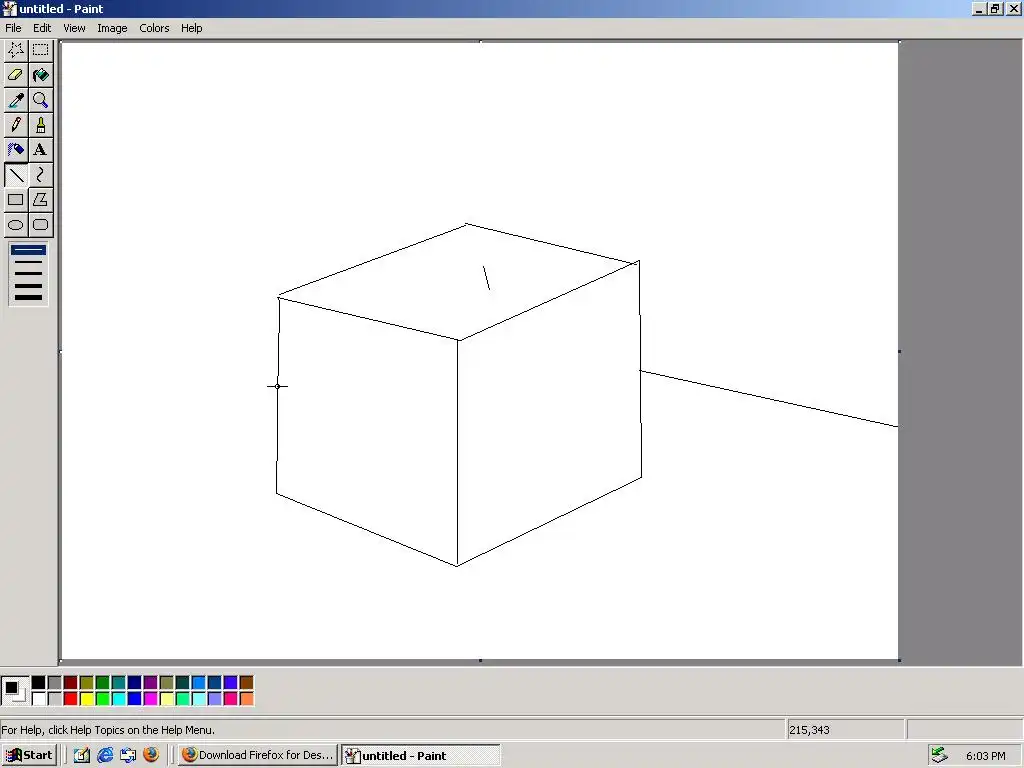This screenshot has width=1024, height=768.
Task: Pick the Fill With Color bucket tool
Action: (x=40, y=75)
